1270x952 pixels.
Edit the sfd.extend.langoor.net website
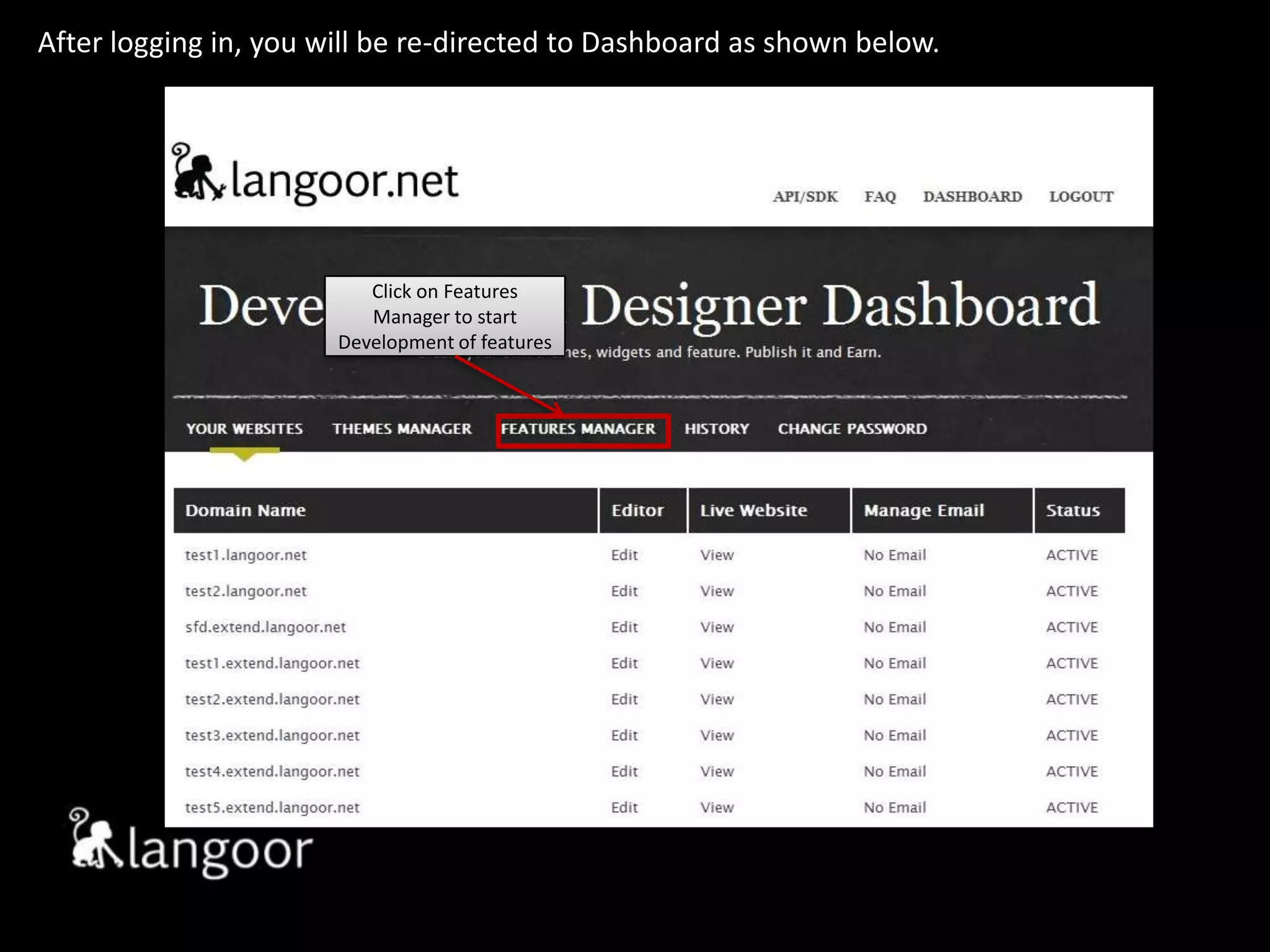click(624, 627)
